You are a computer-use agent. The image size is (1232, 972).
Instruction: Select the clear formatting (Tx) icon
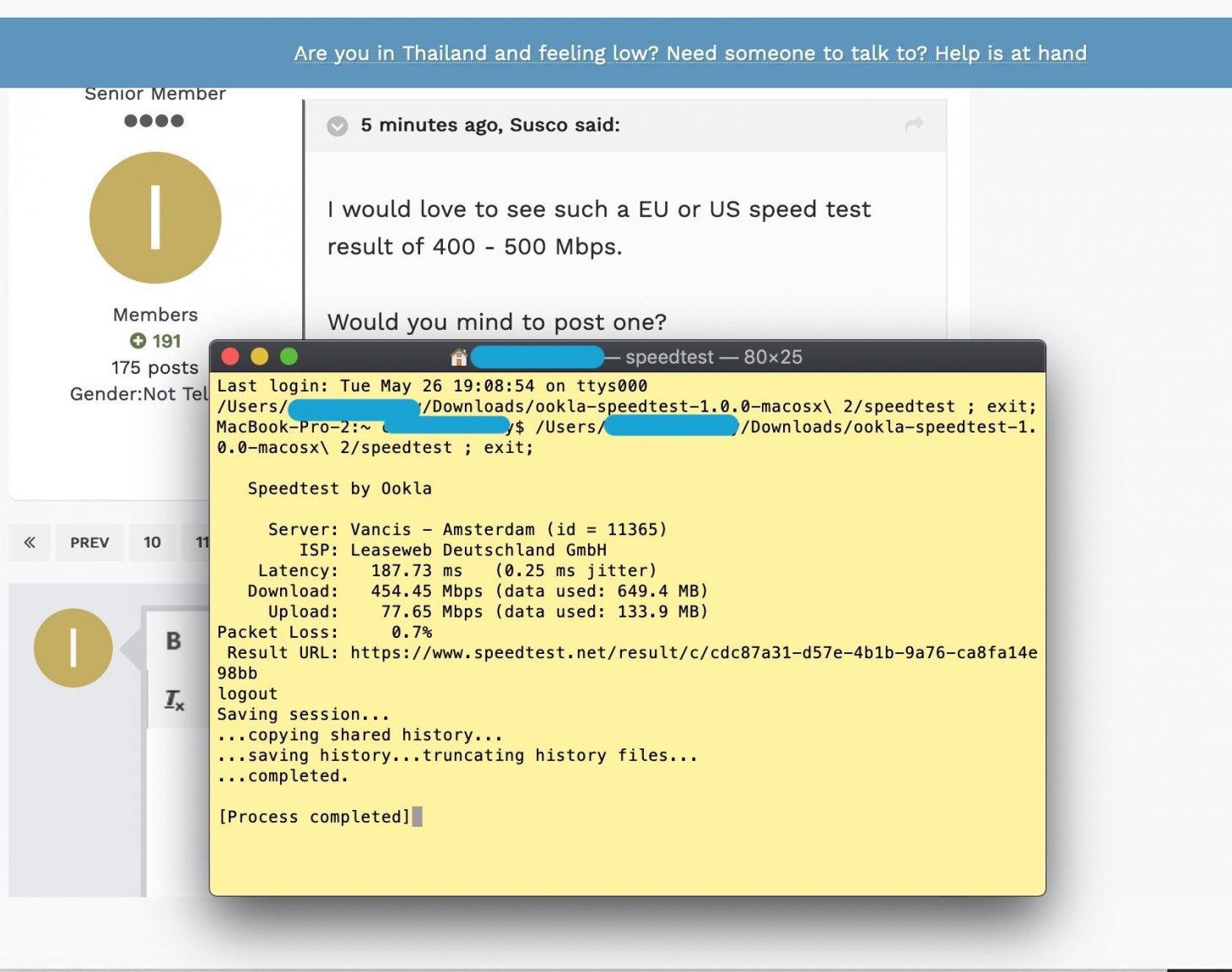click(173, 700)
